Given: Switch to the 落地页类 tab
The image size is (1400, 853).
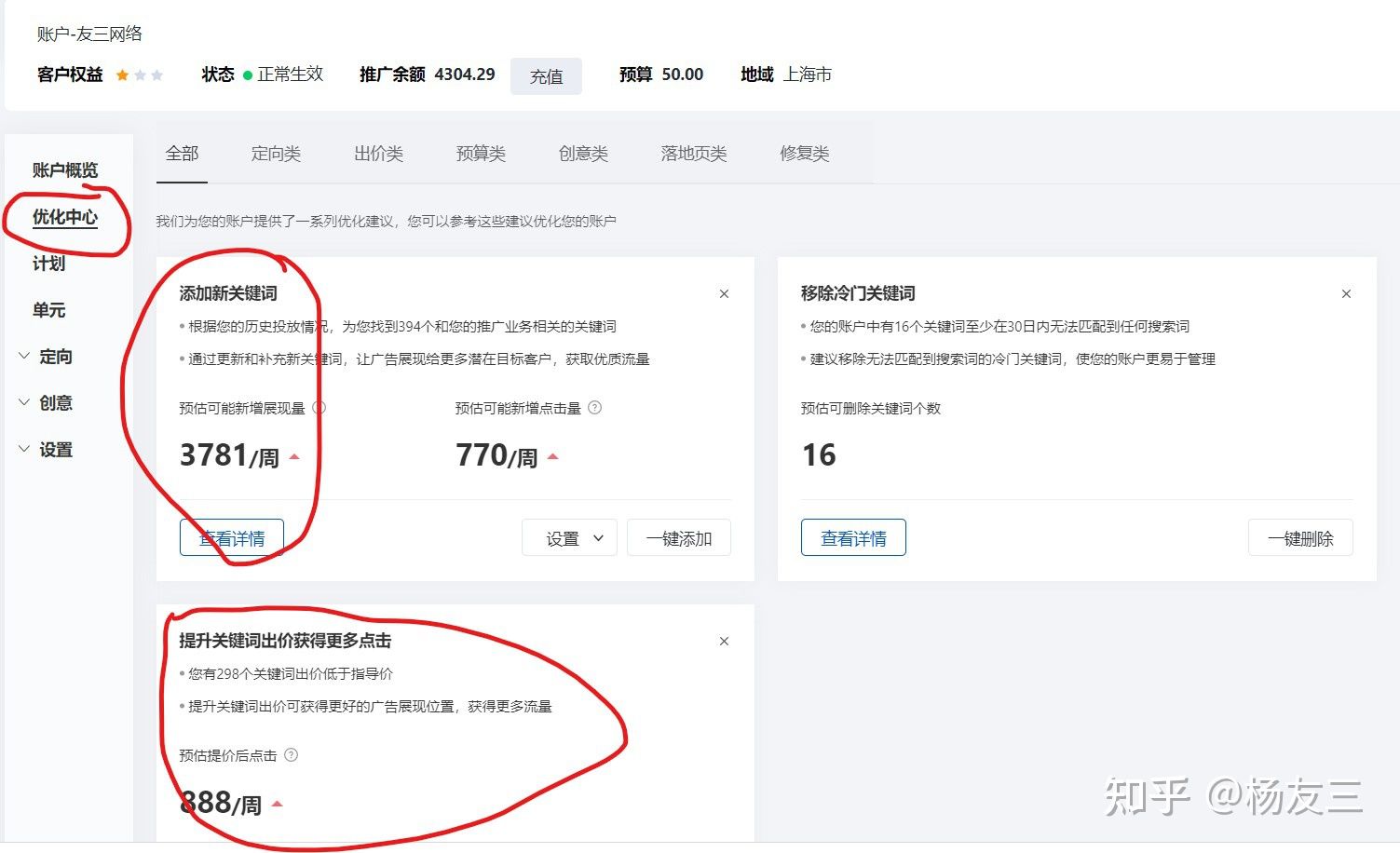Looking at the screenshot, I should click(693, 154).
